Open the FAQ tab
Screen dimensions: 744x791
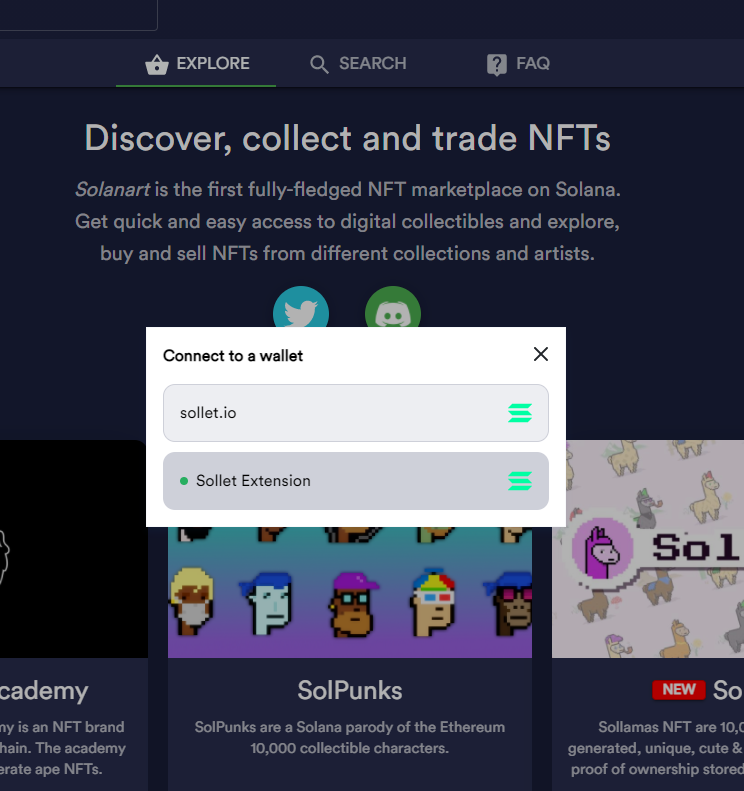coord(518,64)
